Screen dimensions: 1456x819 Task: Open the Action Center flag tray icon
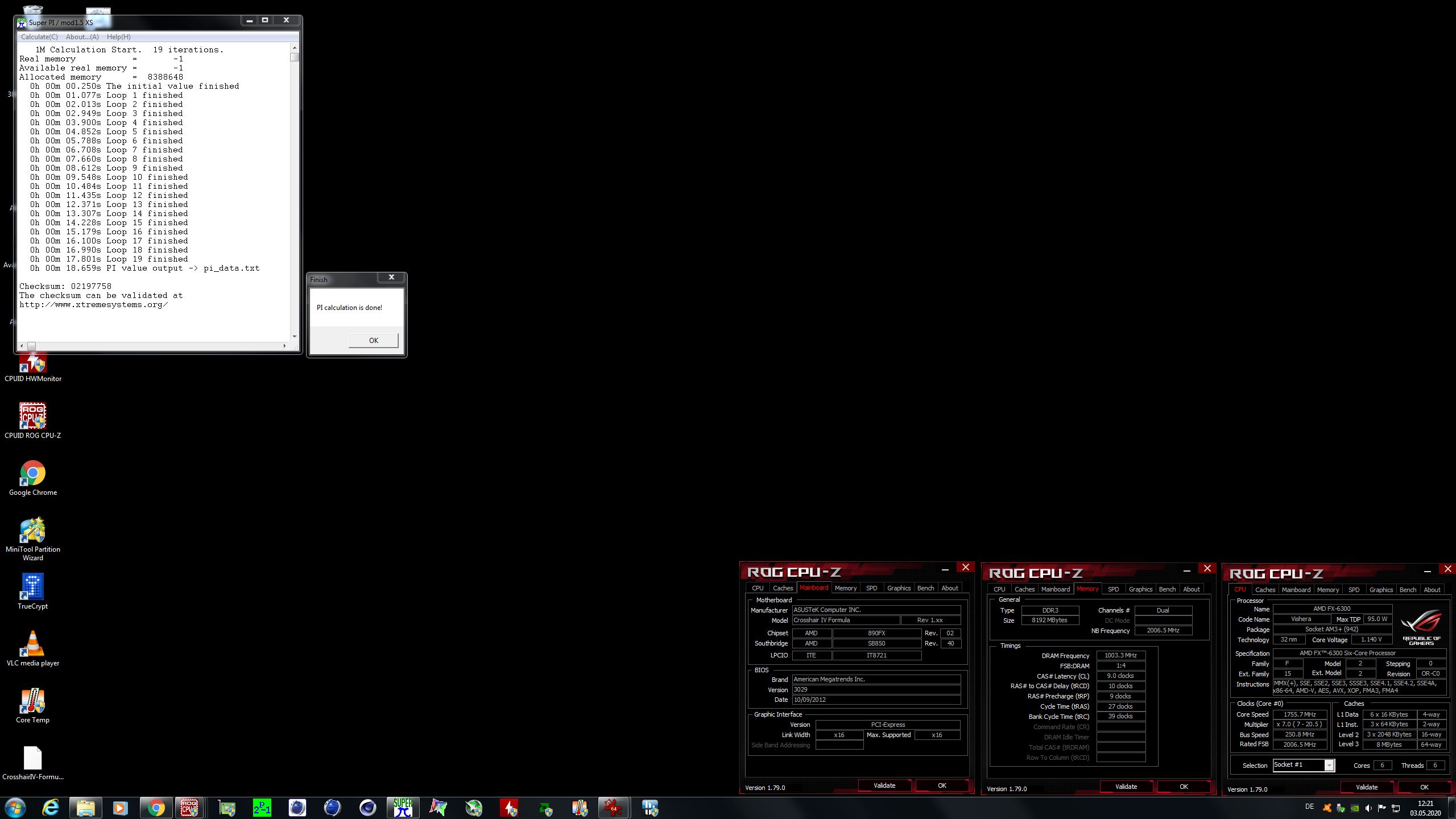1382,808
